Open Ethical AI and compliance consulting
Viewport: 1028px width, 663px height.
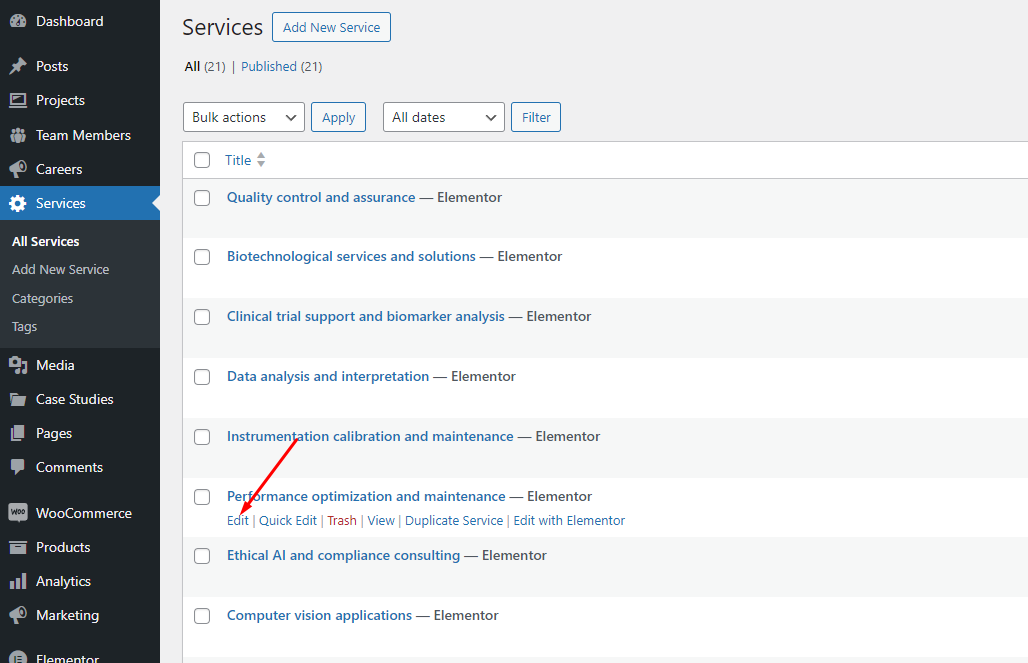coord(344,555)
